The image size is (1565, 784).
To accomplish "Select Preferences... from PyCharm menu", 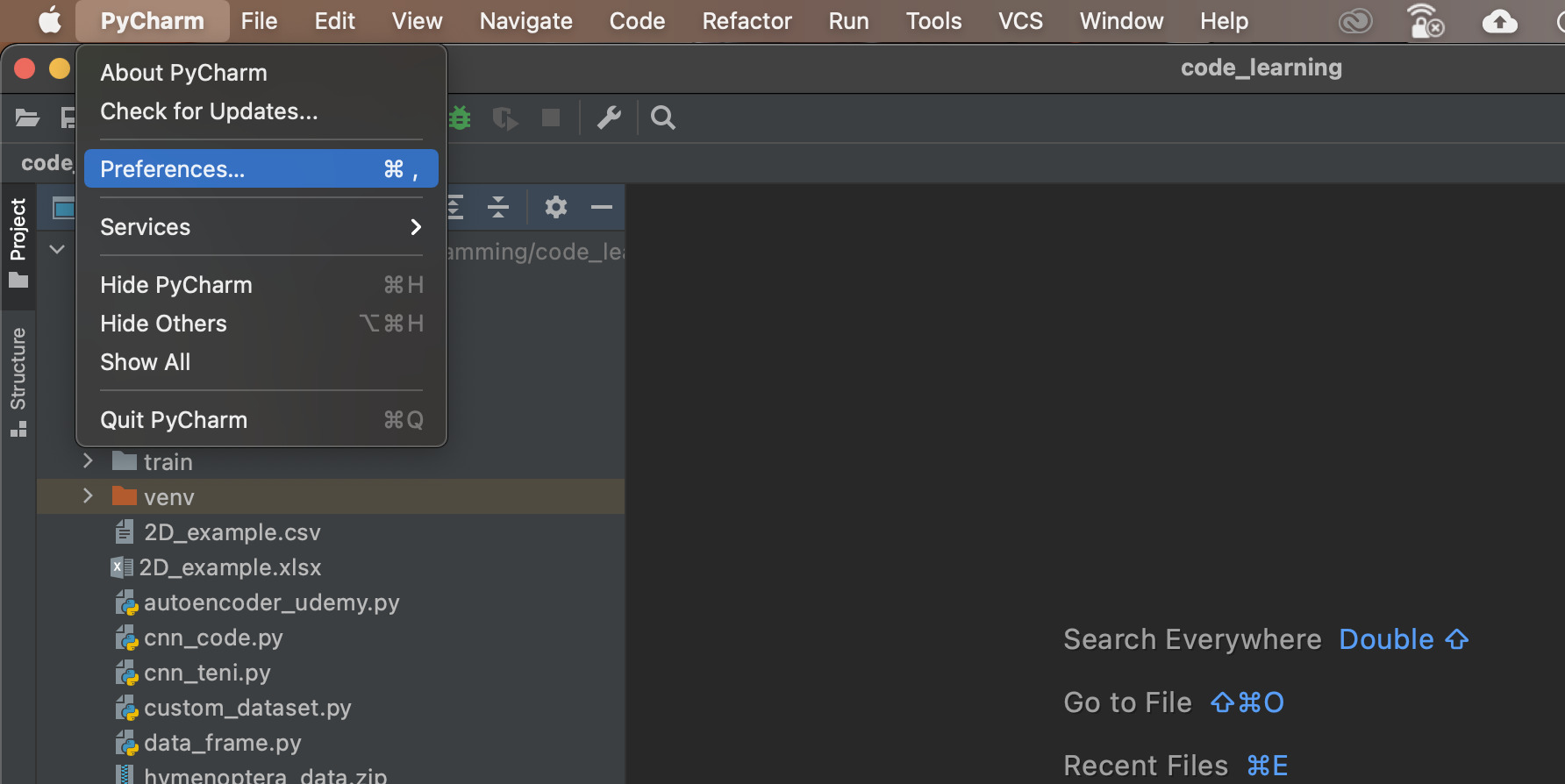I will [261, 169].
